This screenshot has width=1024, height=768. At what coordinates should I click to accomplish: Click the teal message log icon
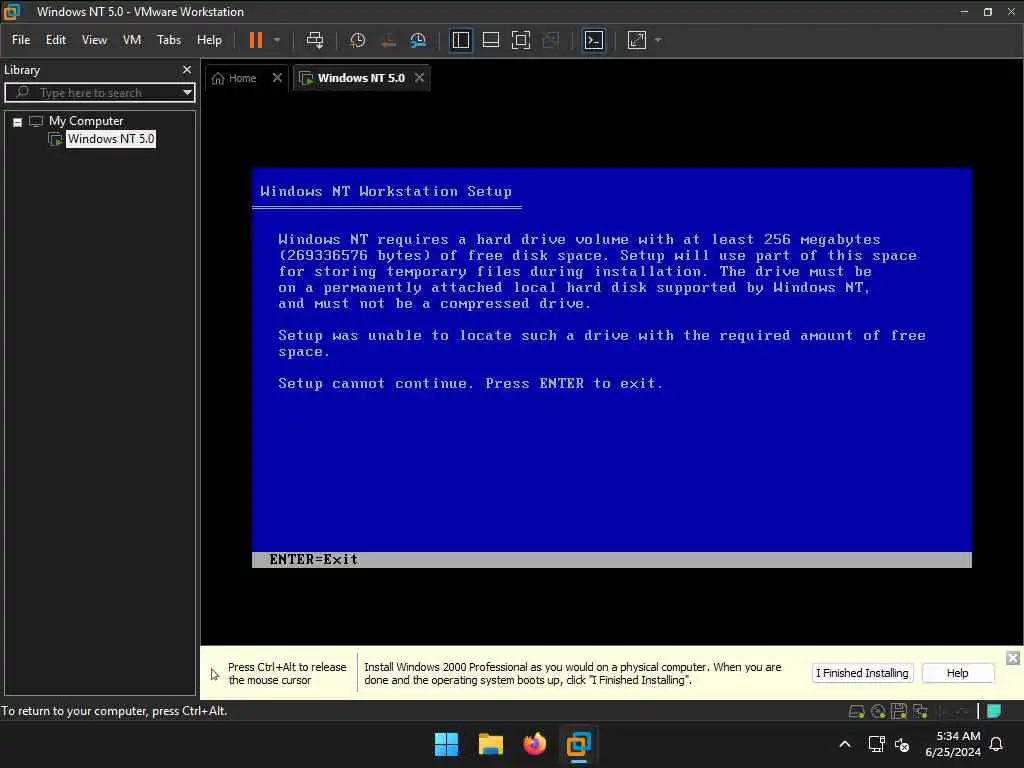click(994, 711)
